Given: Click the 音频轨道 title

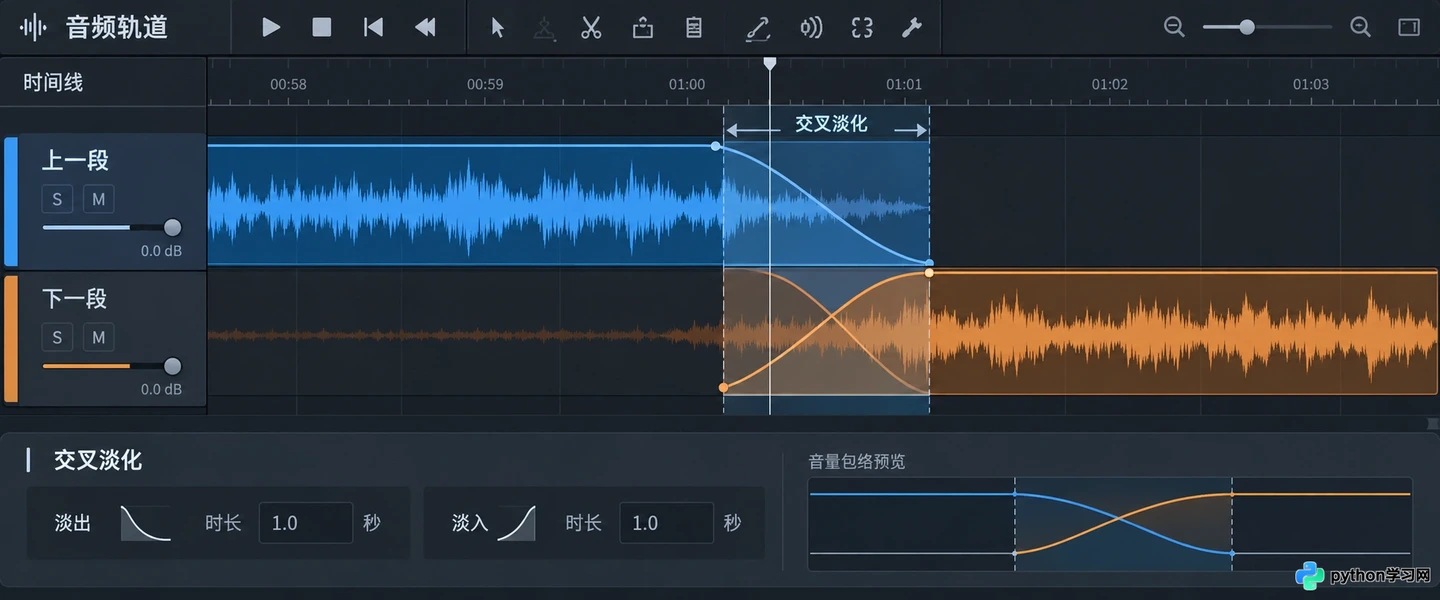Looking at the screenshot, I should 117,27.
